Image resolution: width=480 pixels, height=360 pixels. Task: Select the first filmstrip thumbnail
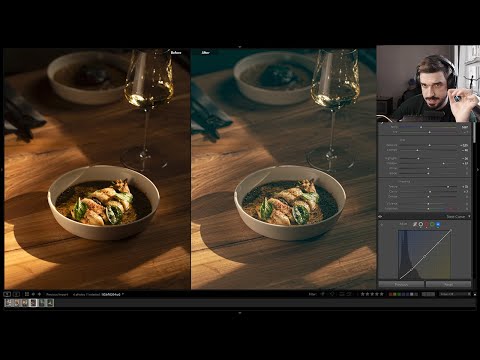(9, 303)
